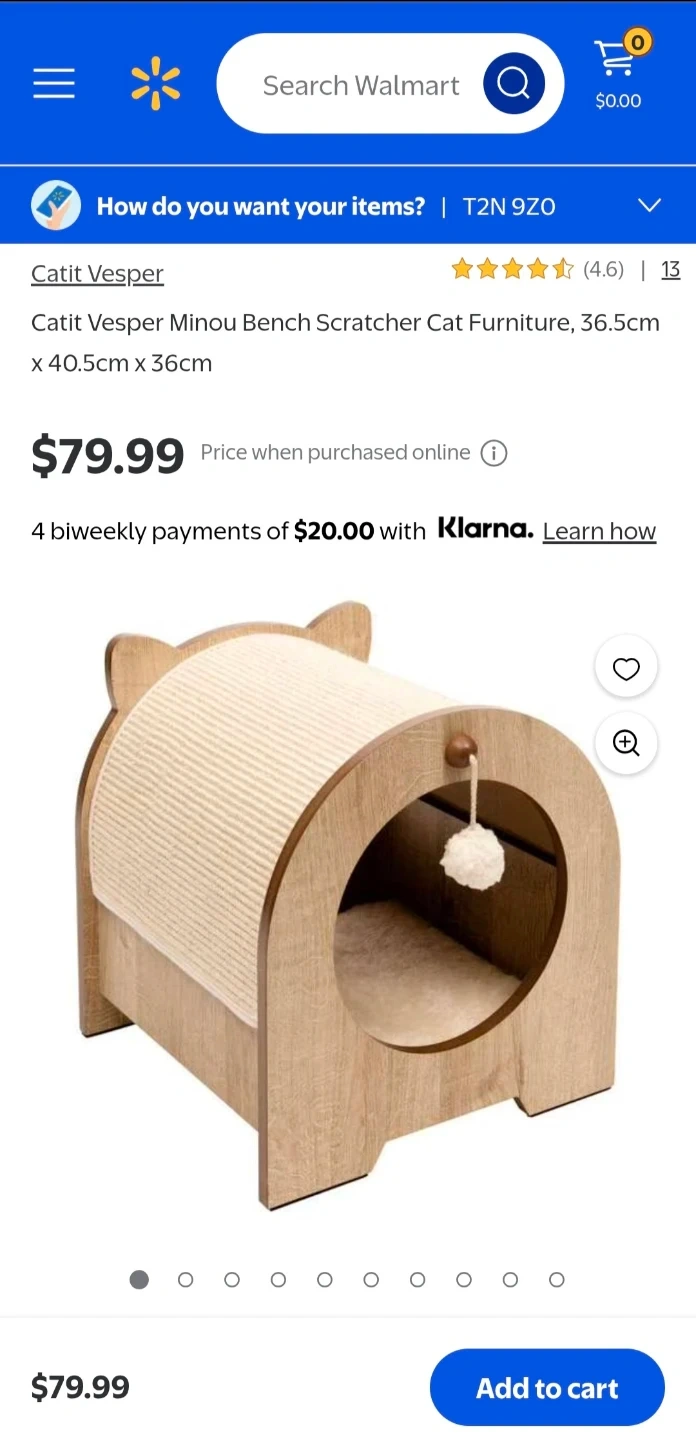Tap the price info icon
Image resolution: width=696 pixels, height=1440 pixels.
click(x=494, y=453)
